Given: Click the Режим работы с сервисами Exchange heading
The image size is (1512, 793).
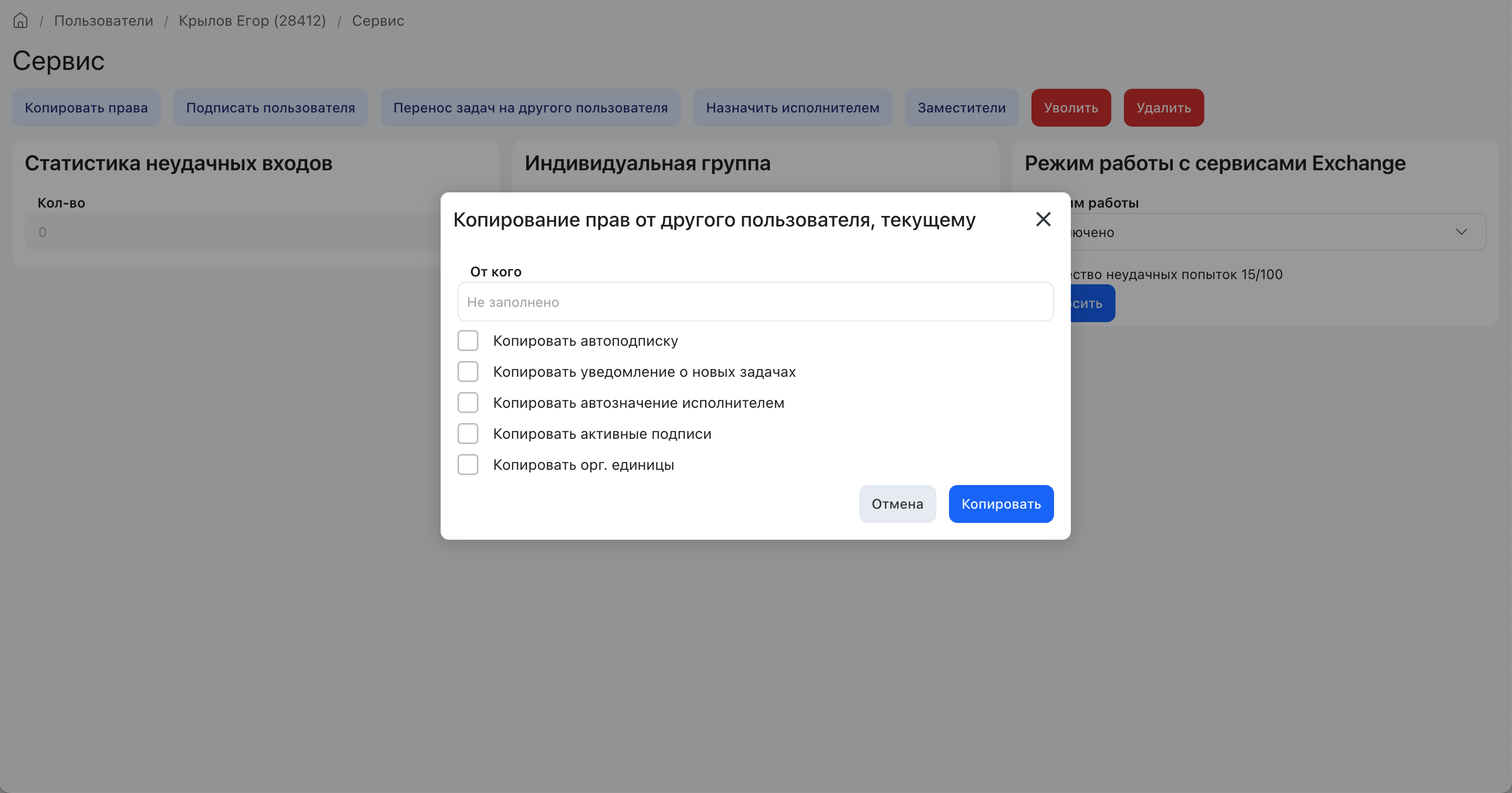Looking at the screenshot, I should [x=1215, y=163].
